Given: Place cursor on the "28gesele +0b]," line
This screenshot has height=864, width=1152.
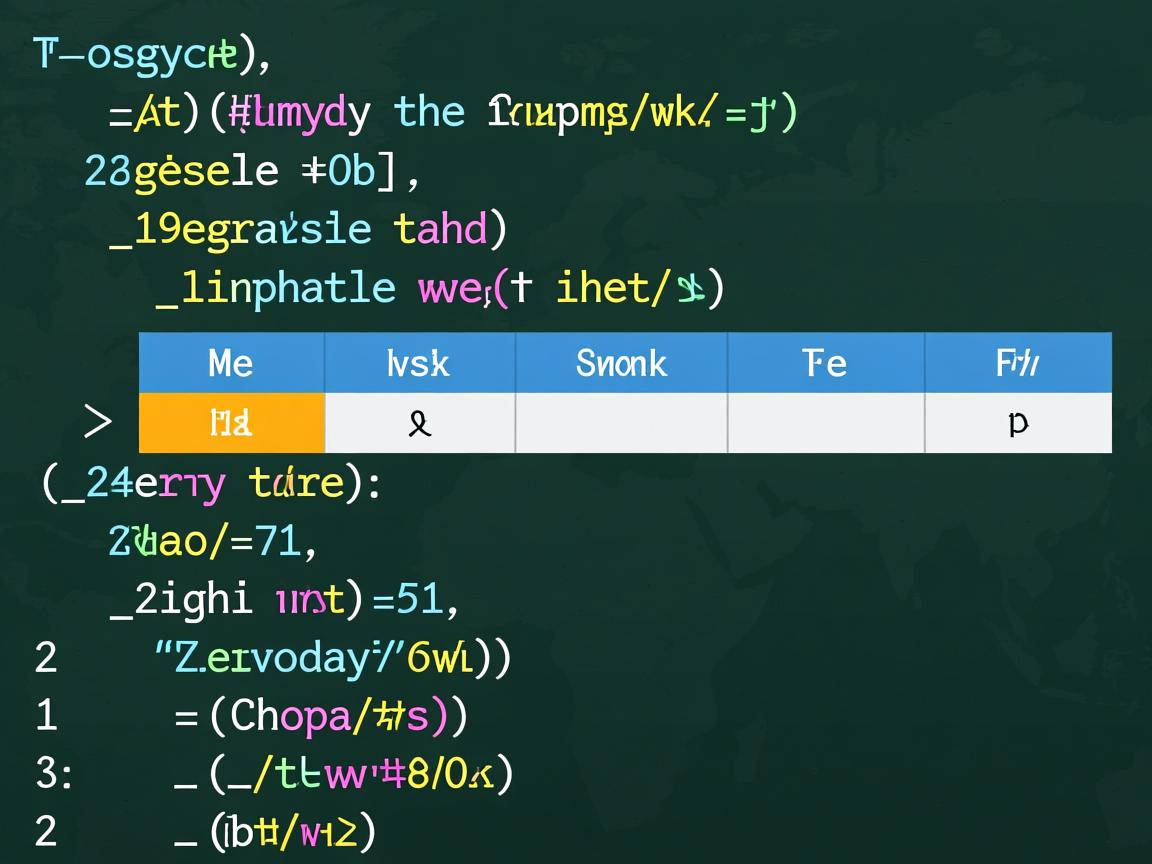Looking at the screenshot, I should [252, 171].
